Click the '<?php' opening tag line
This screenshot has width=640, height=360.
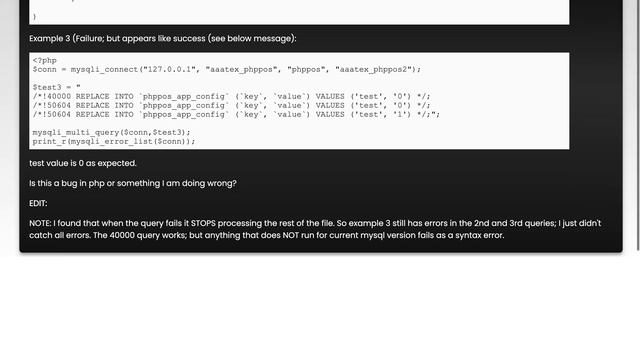44,60
